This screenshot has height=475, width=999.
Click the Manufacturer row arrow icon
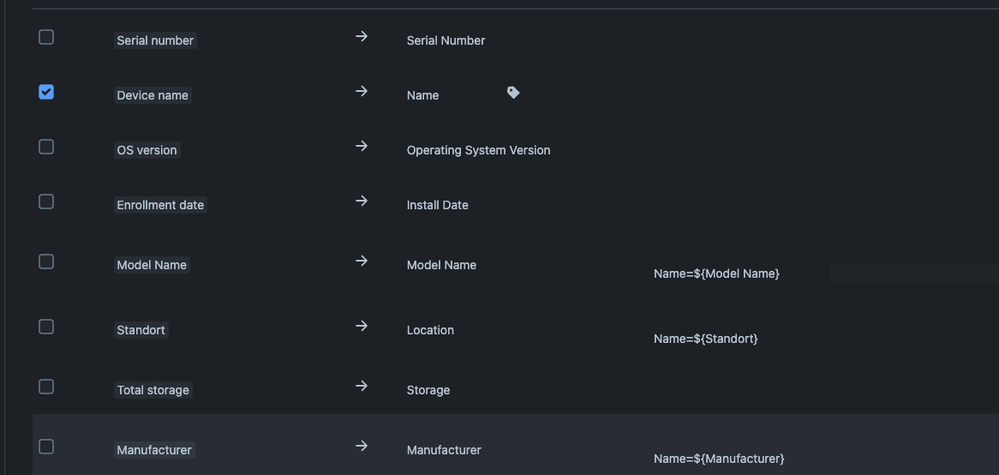[361, 446]
